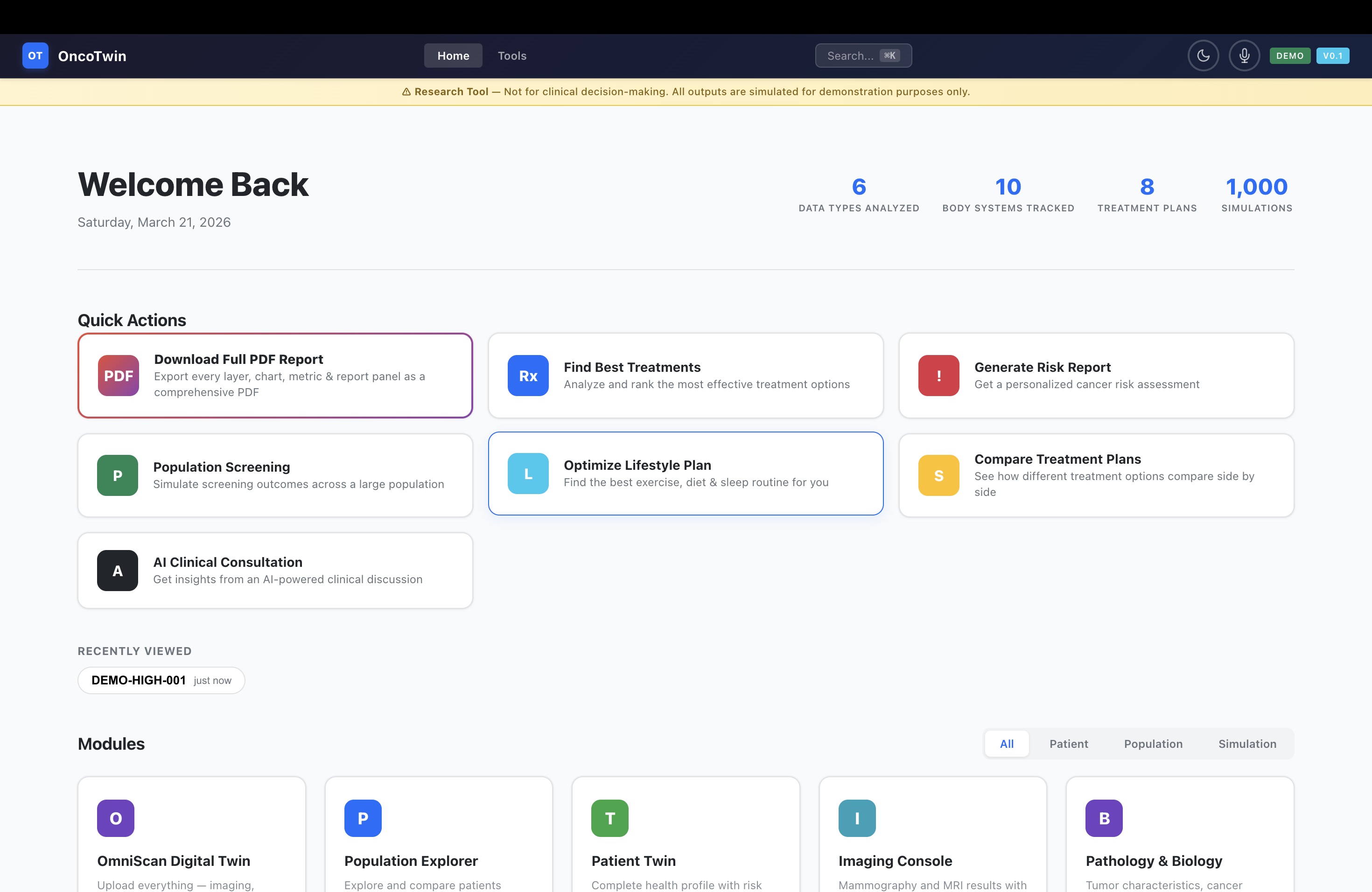1372x892 pixels.
Task: Click the black A consultation icon
Action: (118, 571)
